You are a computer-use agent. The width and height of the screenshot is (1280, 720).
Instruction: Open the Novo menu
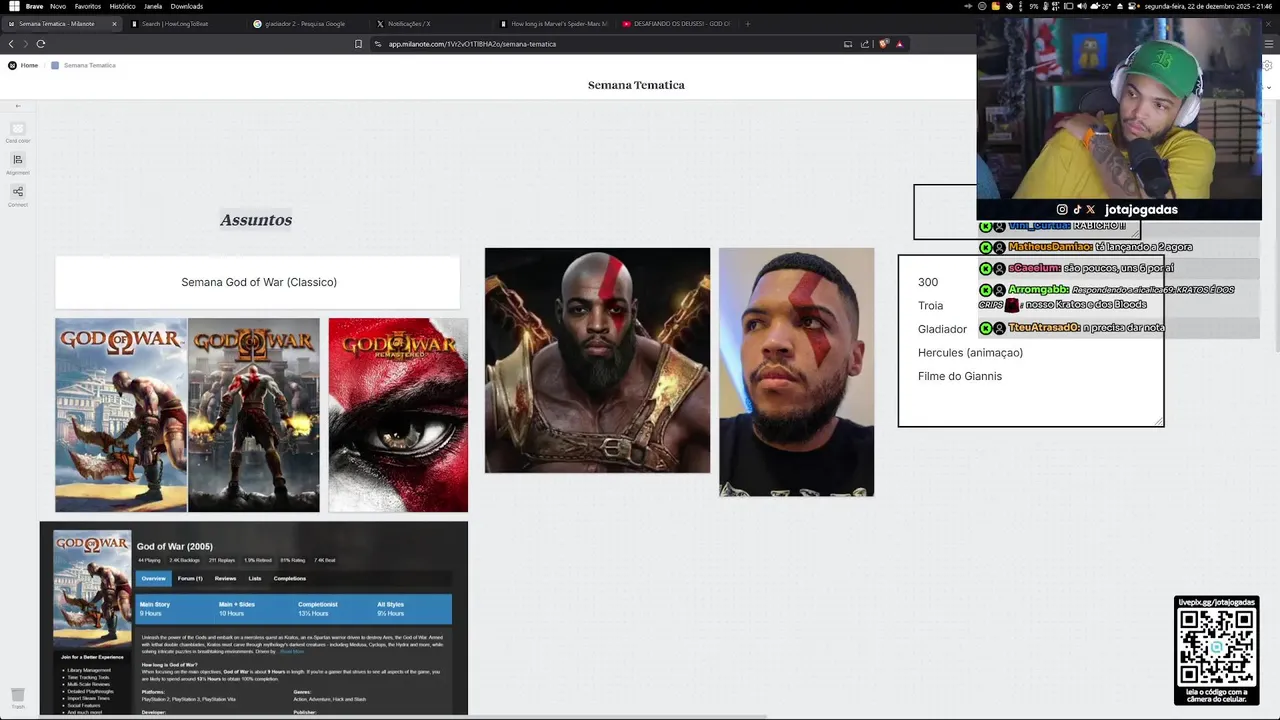(58, 6)
